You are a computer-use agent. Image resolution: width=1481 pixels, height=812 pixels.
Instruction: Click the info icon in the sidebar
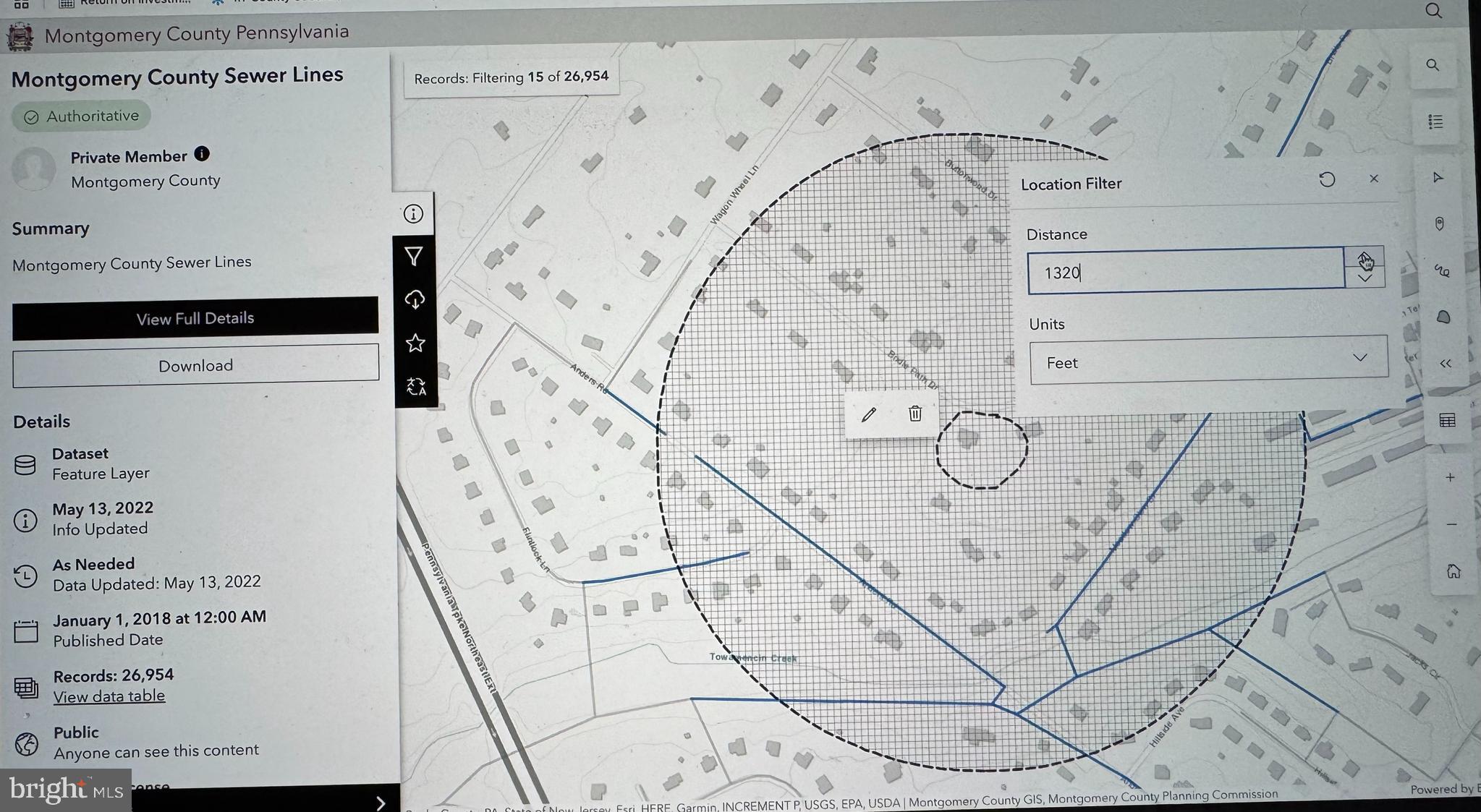tap(413, 214)
